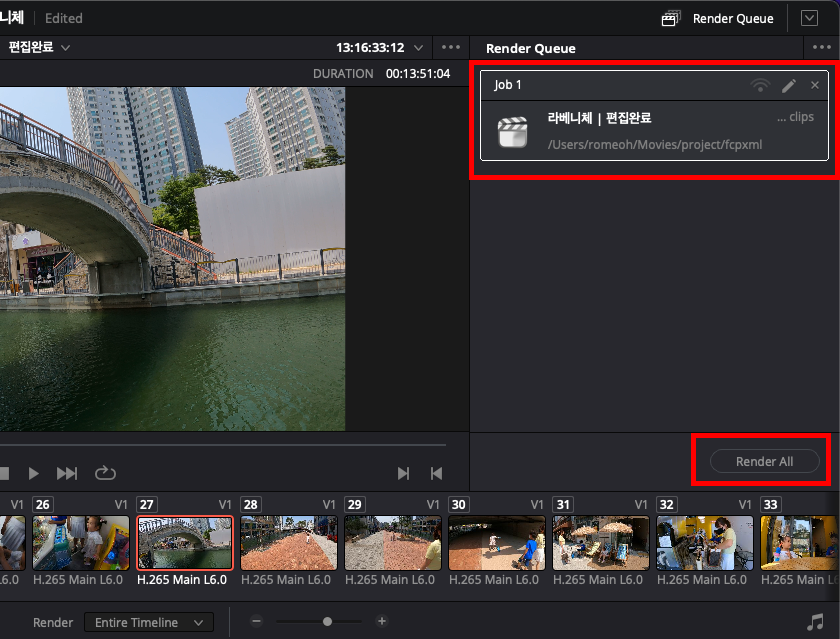Start rendering with Render All button
This screenshot has width=840, height=639.
pos(764,461)
